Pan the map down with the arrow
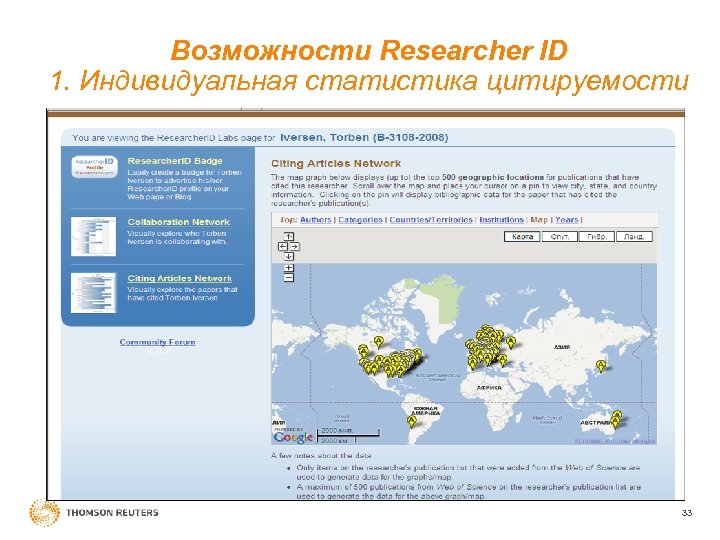Image resolution: width=720 pixels, height=540 pixels. click(288, 257)
